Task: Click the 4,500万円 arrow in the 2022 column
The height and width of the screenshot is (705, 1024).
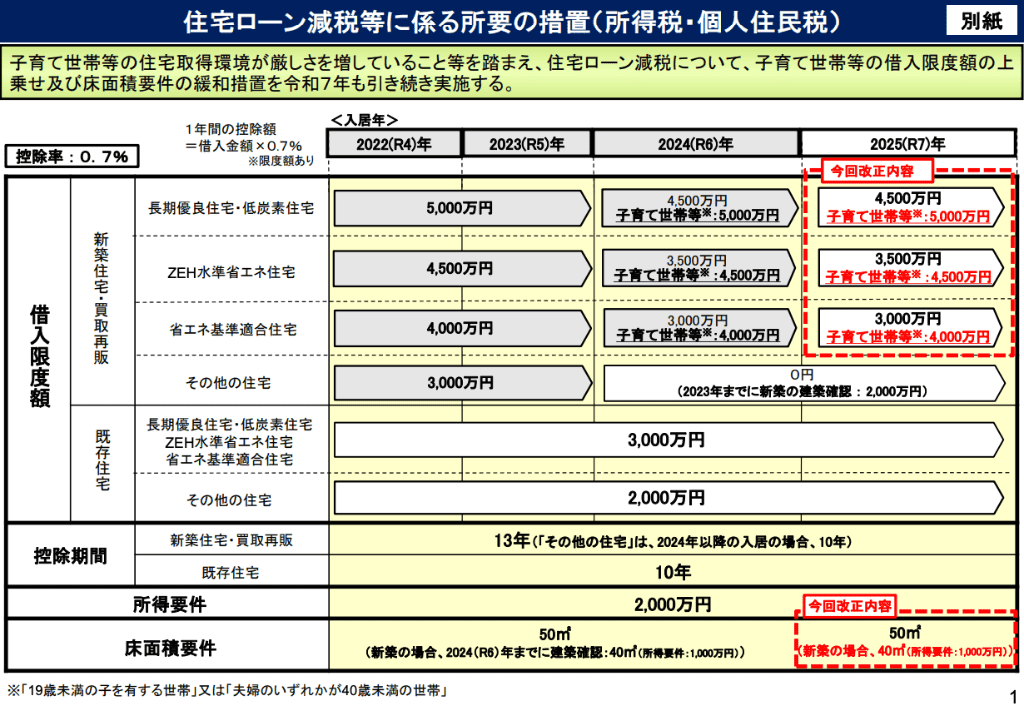Action: point(460,268)
